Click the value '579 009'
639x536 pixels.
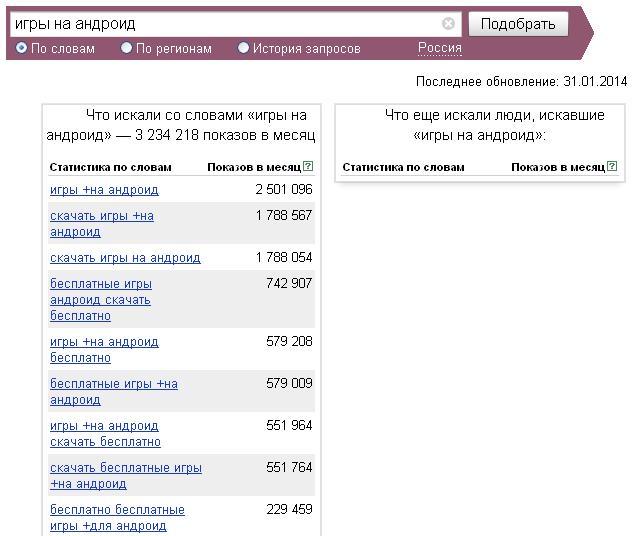[x=289, y=383]
